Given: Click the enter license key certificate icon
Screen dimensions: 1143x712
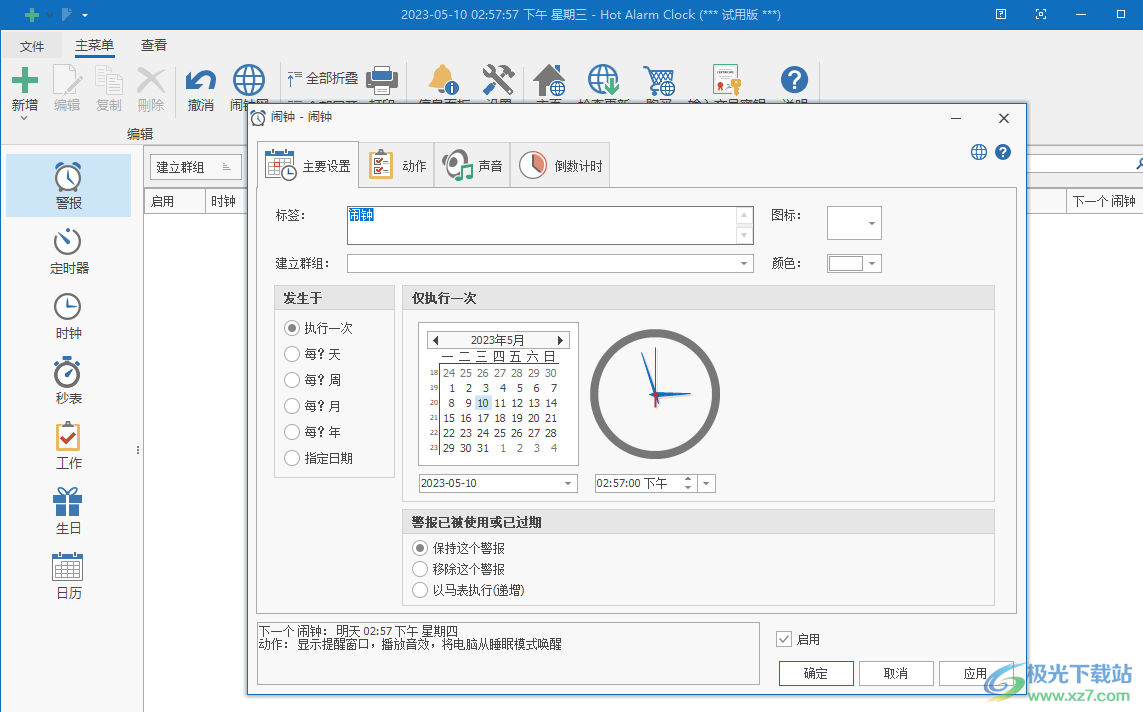Looking at the screenshot, I should pos(727,80).
